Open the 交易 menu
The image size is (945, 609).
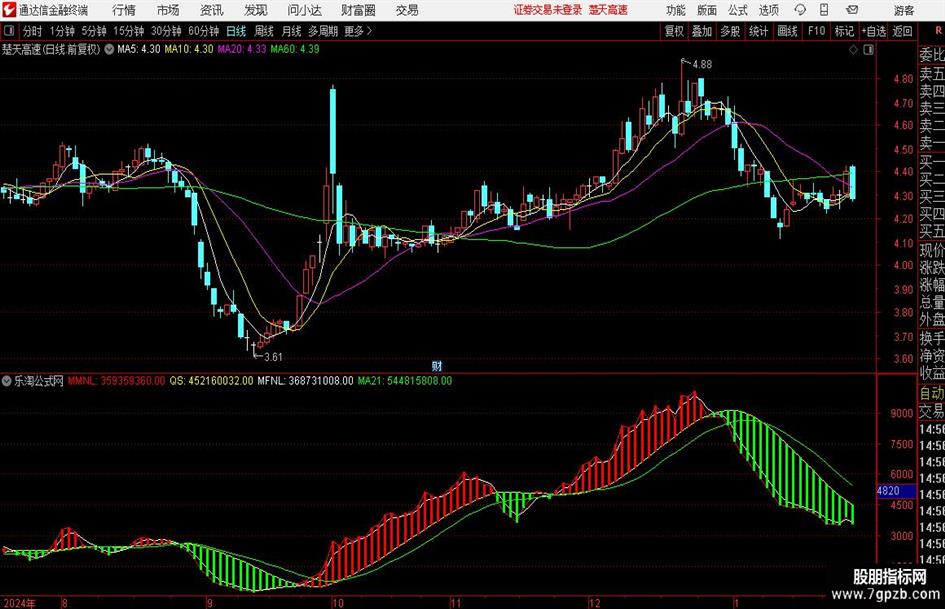(407, 10)
